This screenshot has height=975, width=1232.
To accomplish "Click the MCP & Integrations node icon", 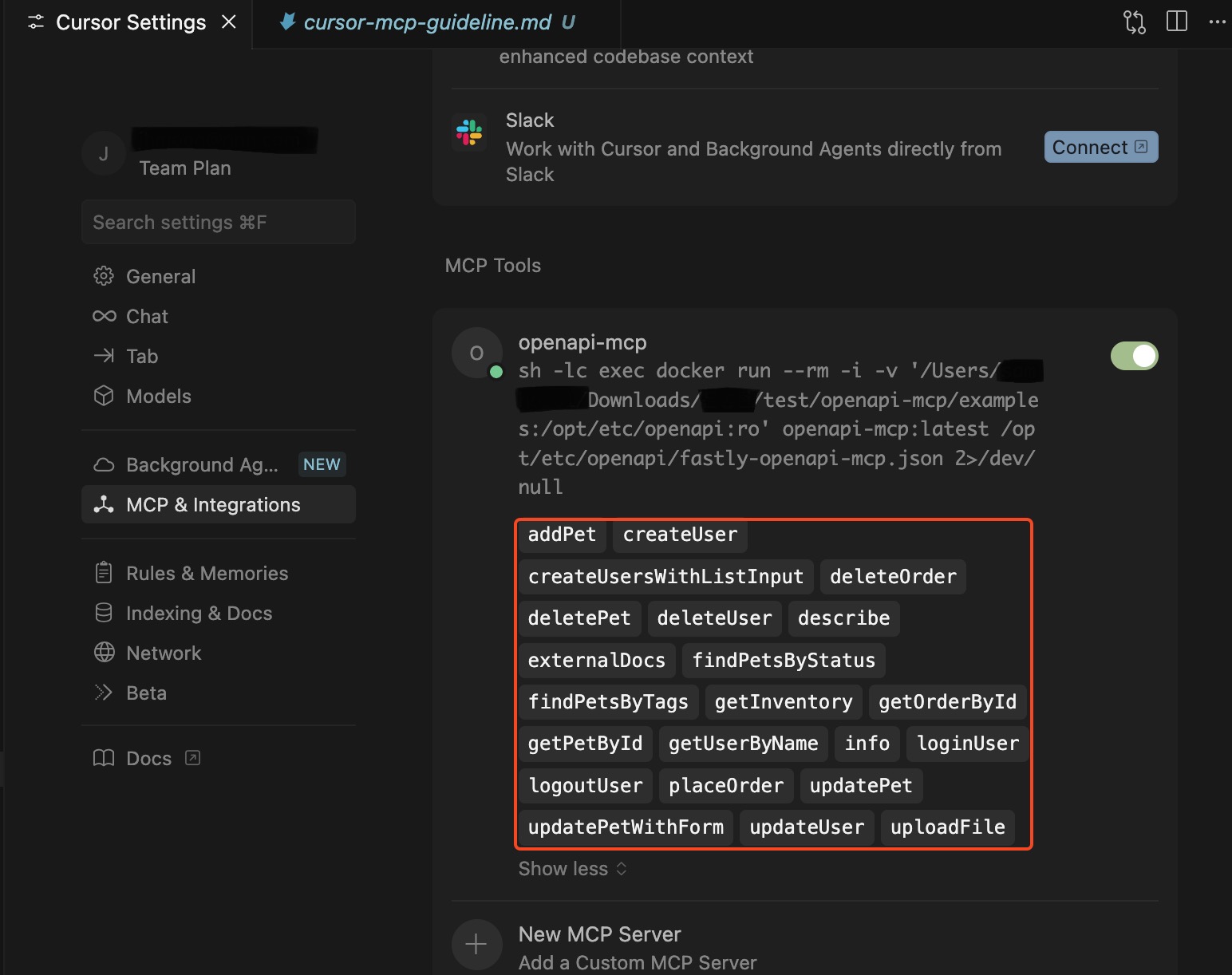I will point(104,504).
